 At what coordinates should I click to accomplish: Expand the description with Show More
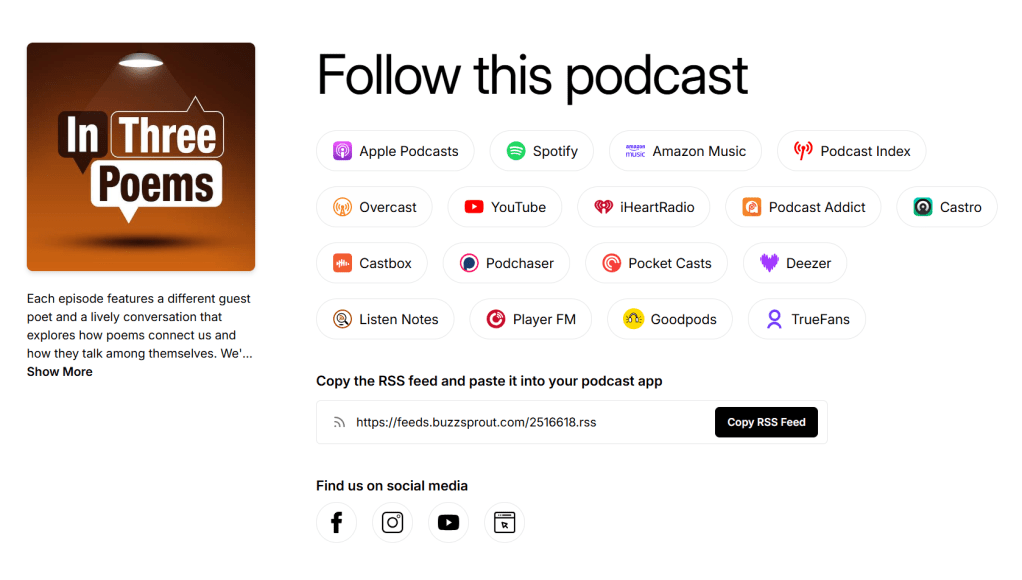click(60, 371)
